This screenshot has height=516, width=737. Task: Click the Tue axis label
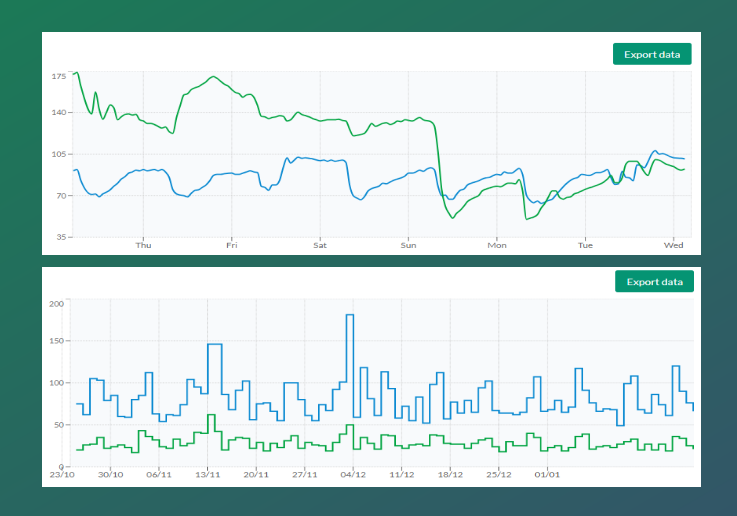click(x=585, y=245)
